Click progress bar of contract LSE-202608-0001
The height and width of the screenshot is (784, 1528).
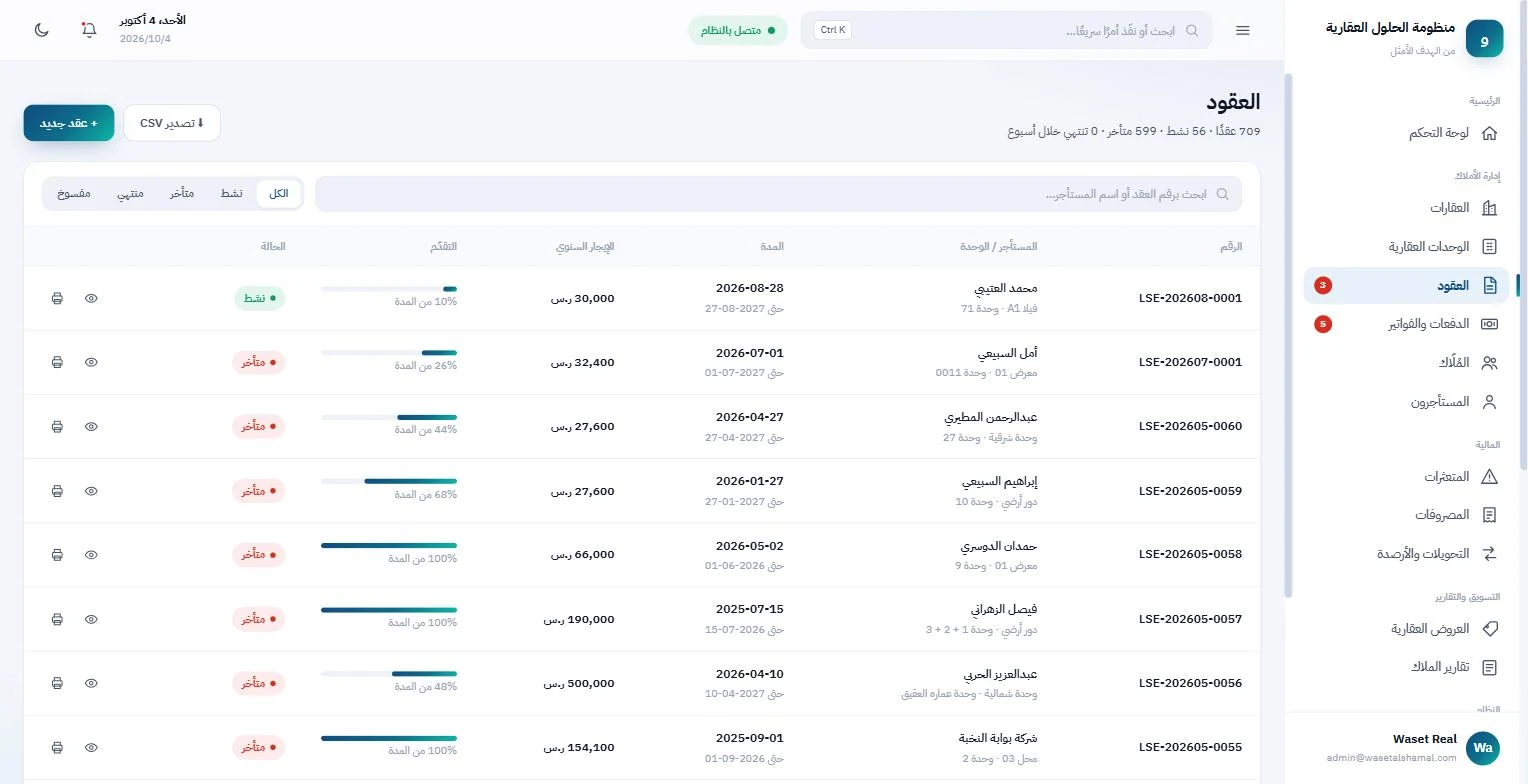389,289
